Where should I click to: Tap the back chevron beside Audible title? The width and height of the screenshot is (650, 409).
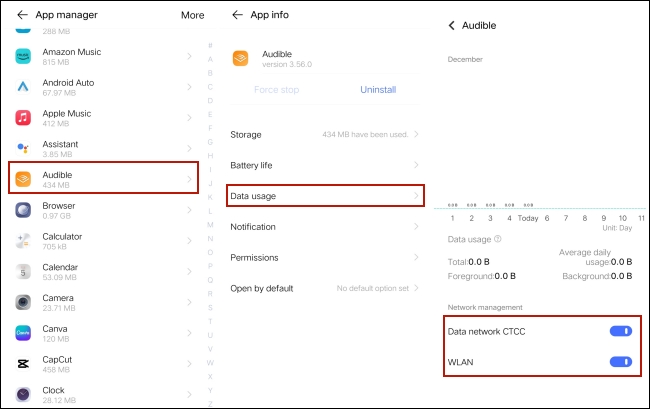click(x=452, y=26)
